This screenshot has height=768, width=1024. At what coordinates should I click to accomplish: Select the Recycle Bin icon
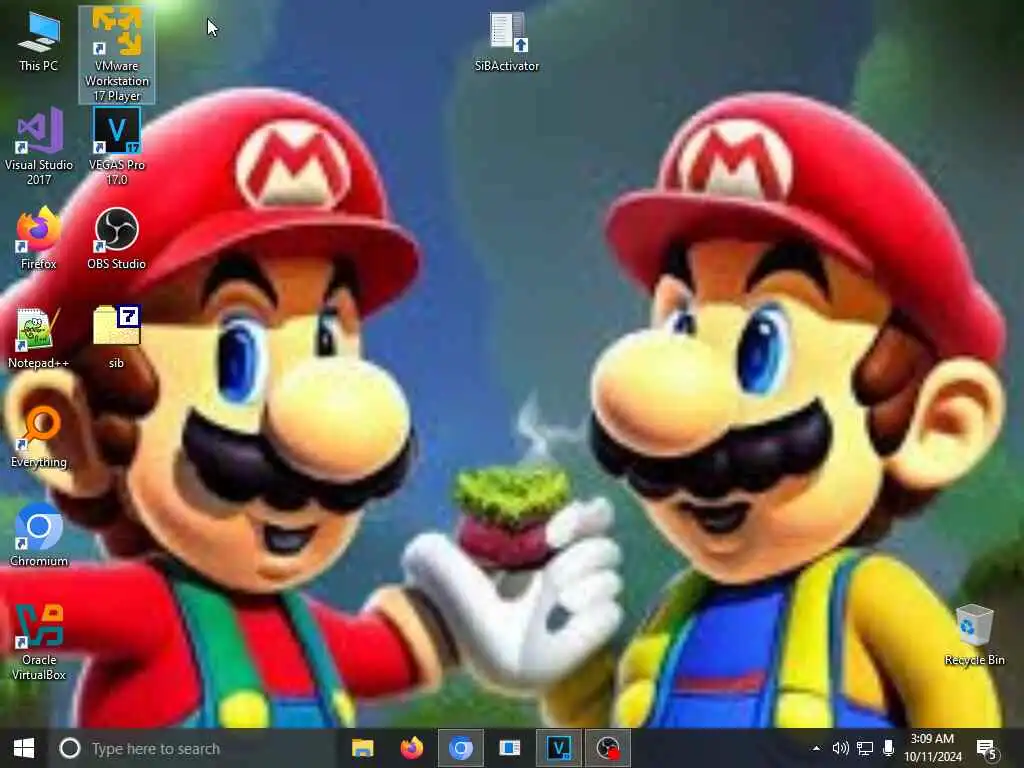(x=974, y=635)
